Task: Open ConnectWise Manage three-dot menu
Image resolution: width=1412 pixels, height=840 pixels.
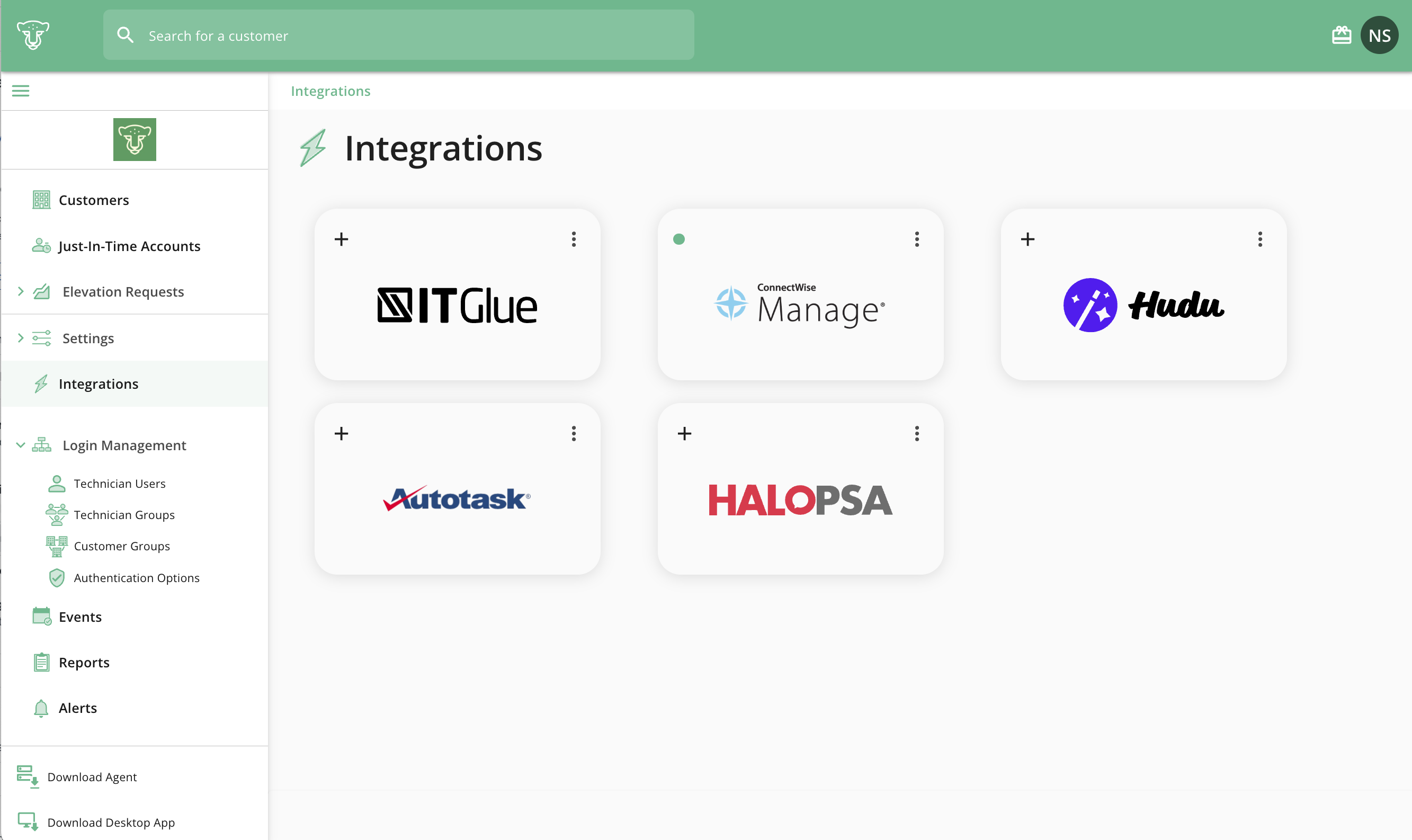Action: coord(917,239)
